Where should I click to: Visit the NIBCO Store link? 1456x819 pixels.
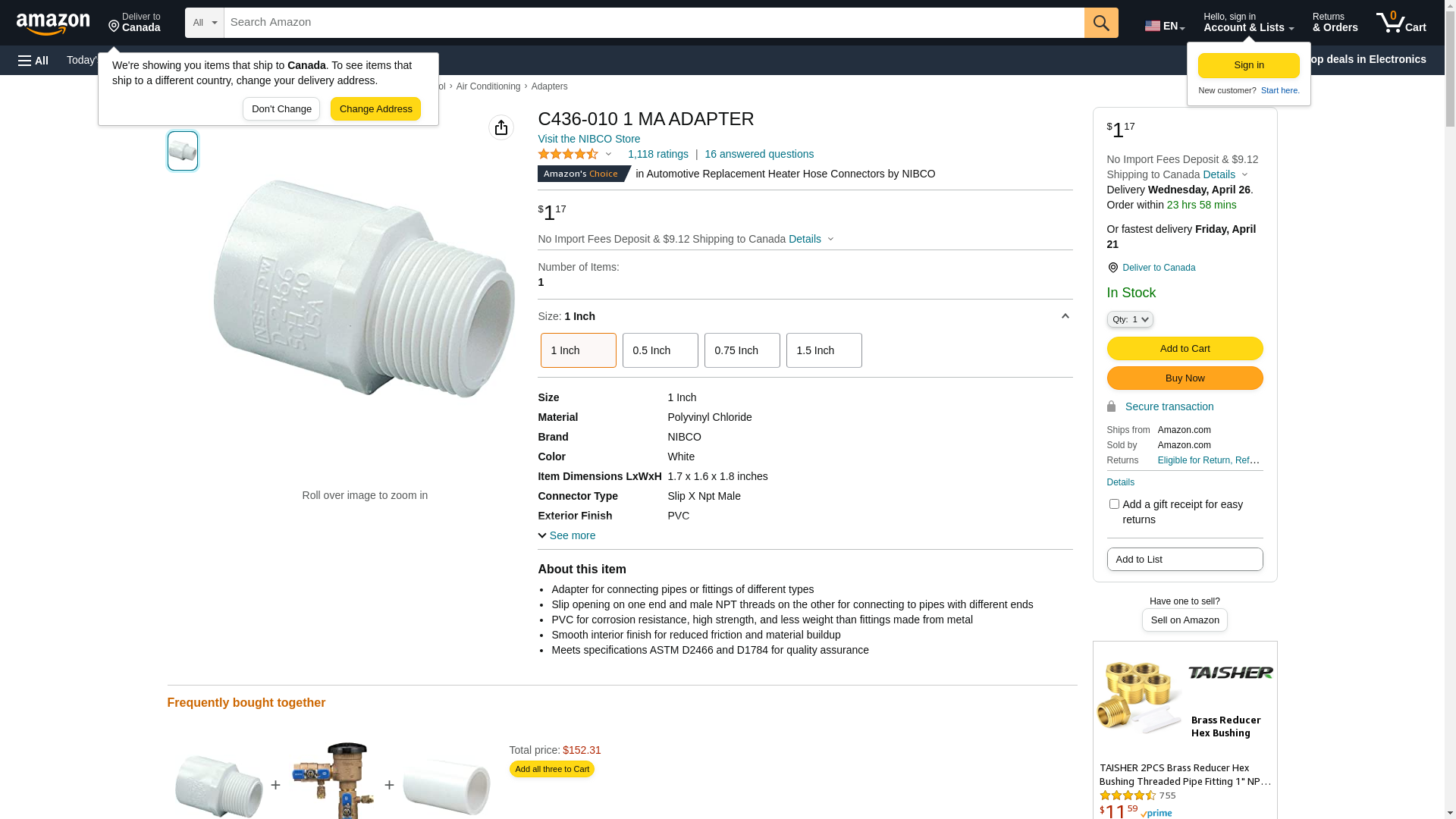click(x=588, y=139)
